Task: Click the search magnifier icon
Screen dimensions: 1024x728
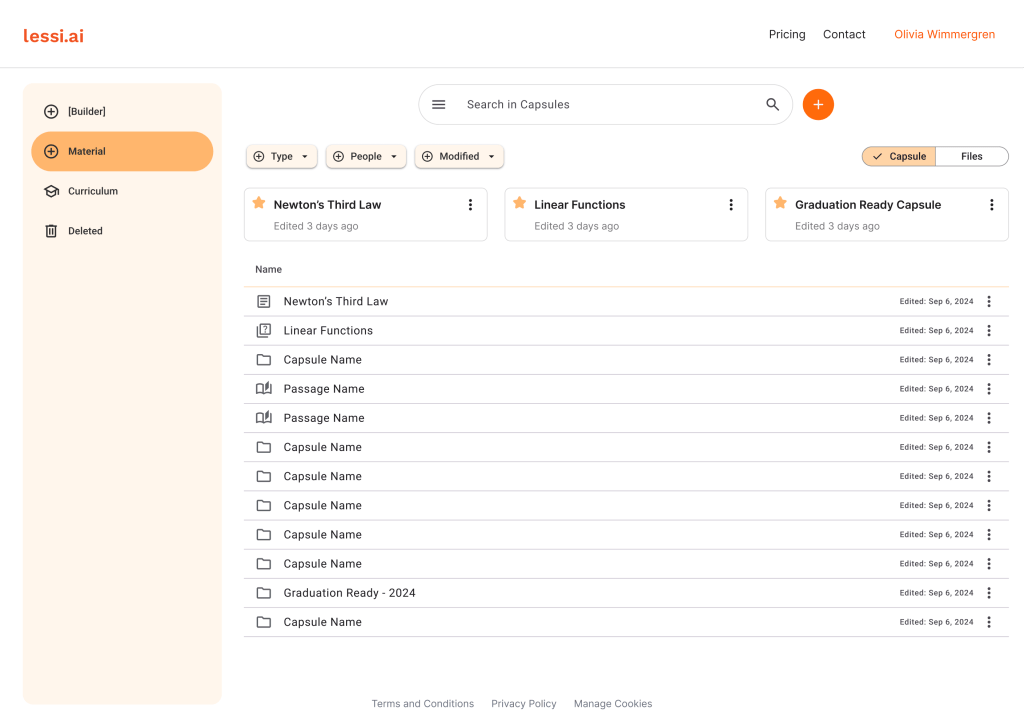Action: pos(772,104)
